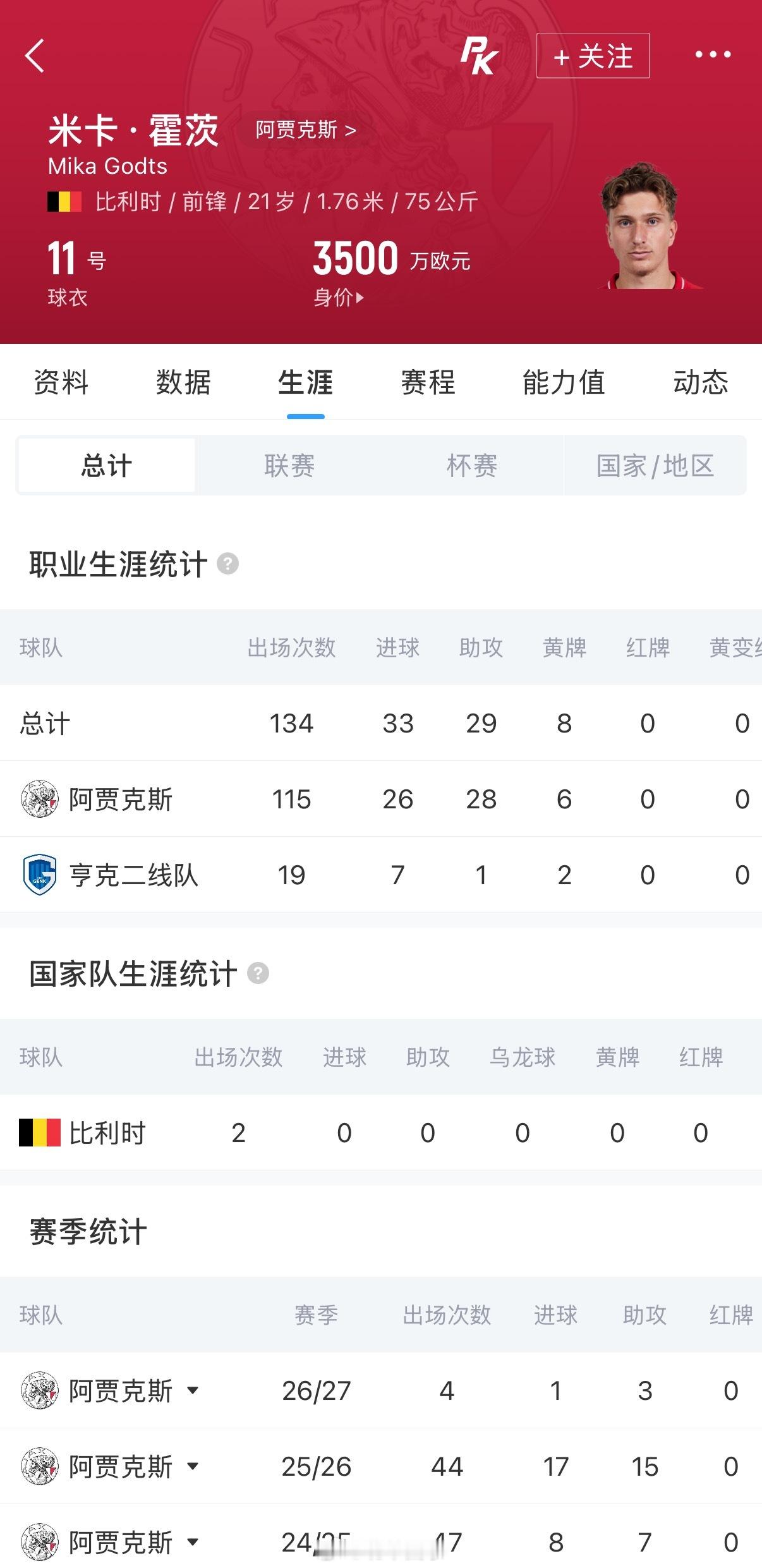Open the three-dot more options menu

pos(713,55)
